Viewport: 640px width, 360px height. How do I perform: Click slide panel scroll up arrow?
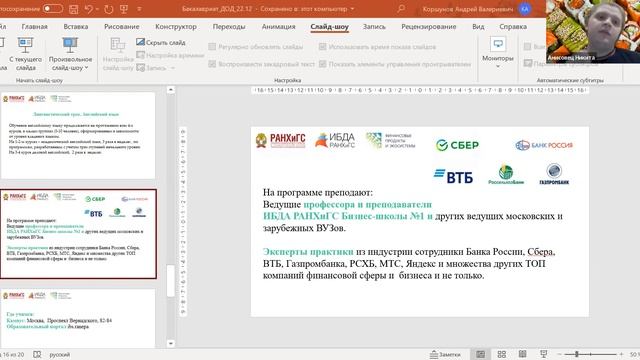pyautogui.click(x=171, y=90)
